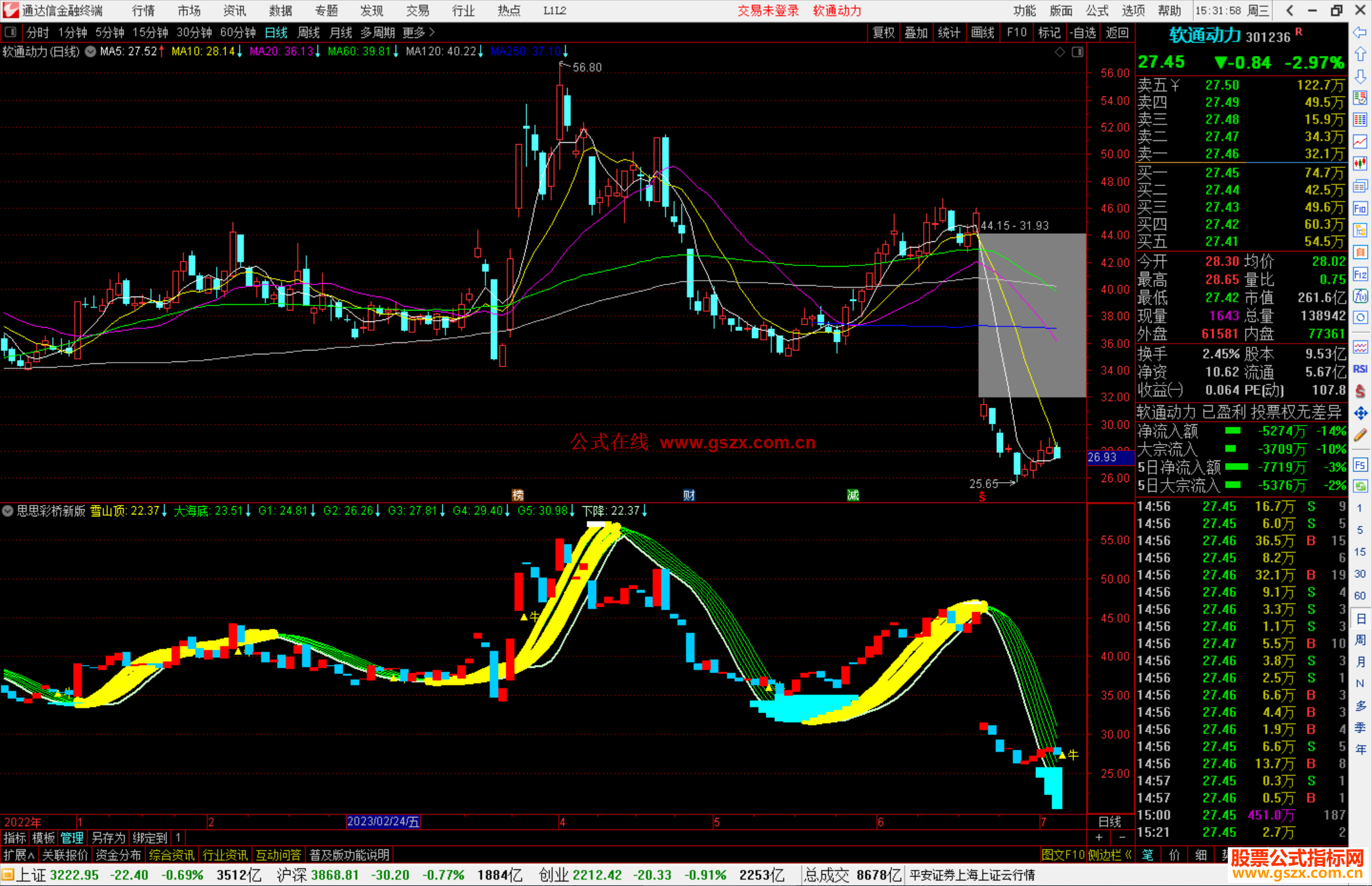Open the 行情 menu

click(143, 11)
